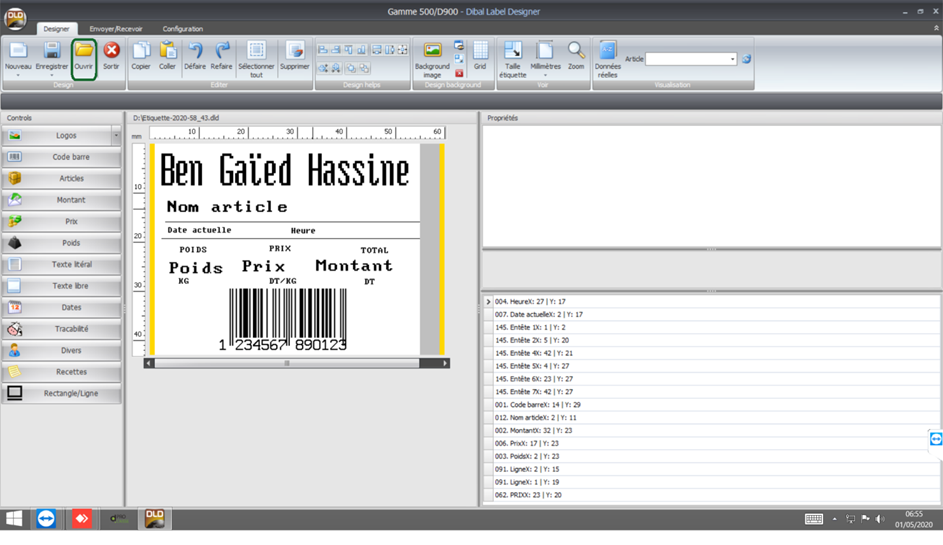Open the Millimètres units dropdown

[x=545, y=75]
